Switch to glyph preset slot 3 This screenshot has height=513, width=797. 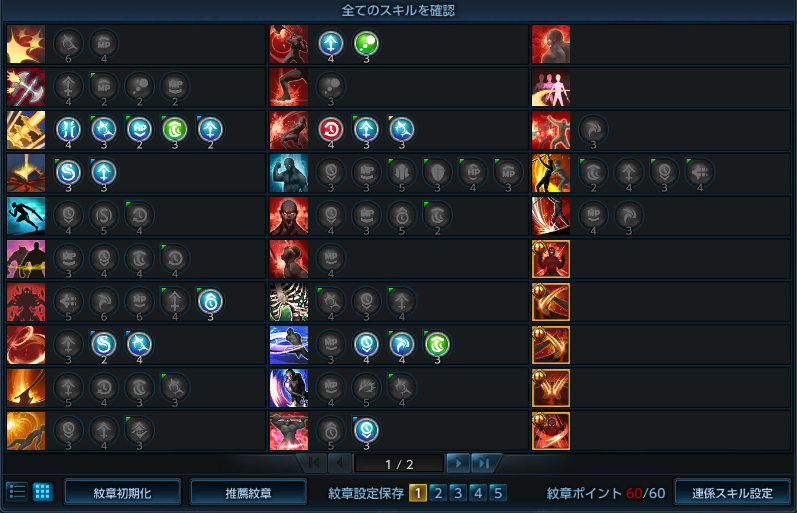458,493
